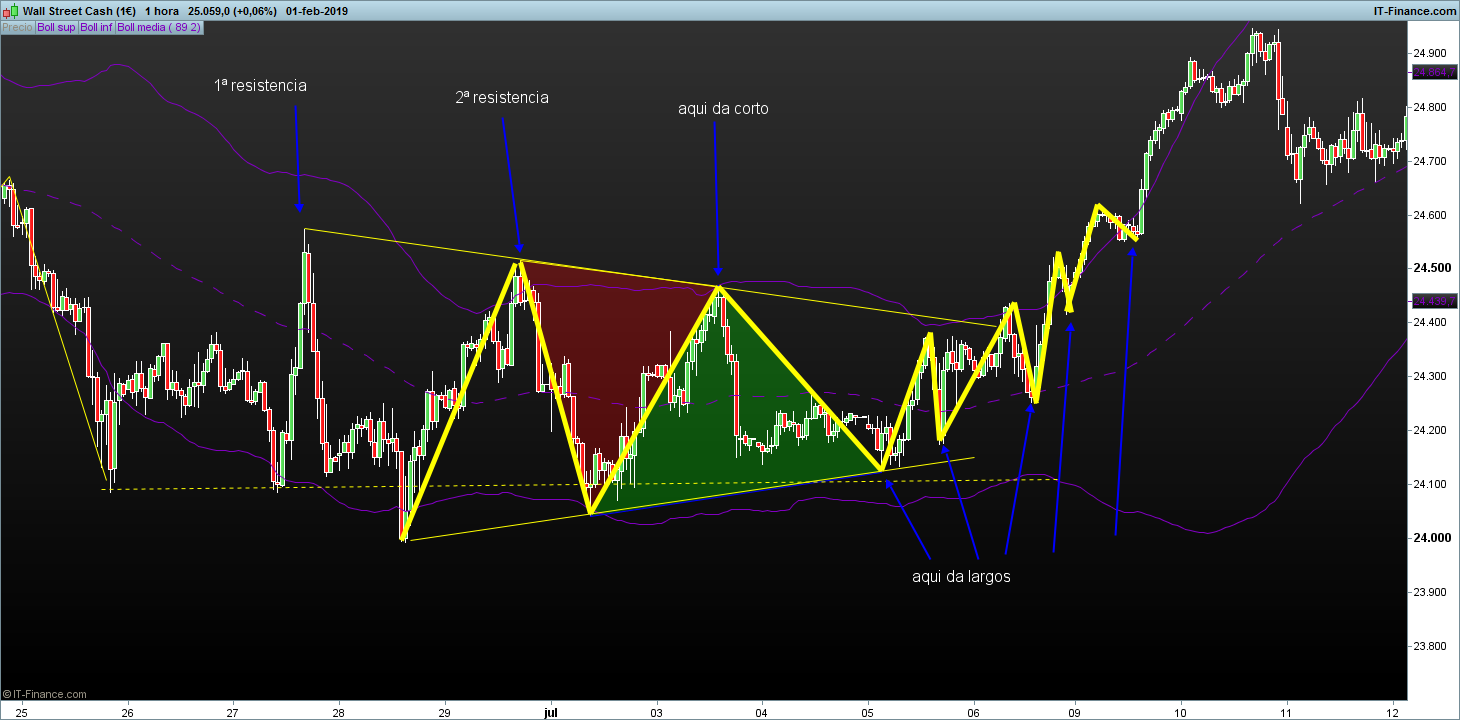Select the Precio indicator label
This screenshot has width=1460, height=720.
point(17,28)
